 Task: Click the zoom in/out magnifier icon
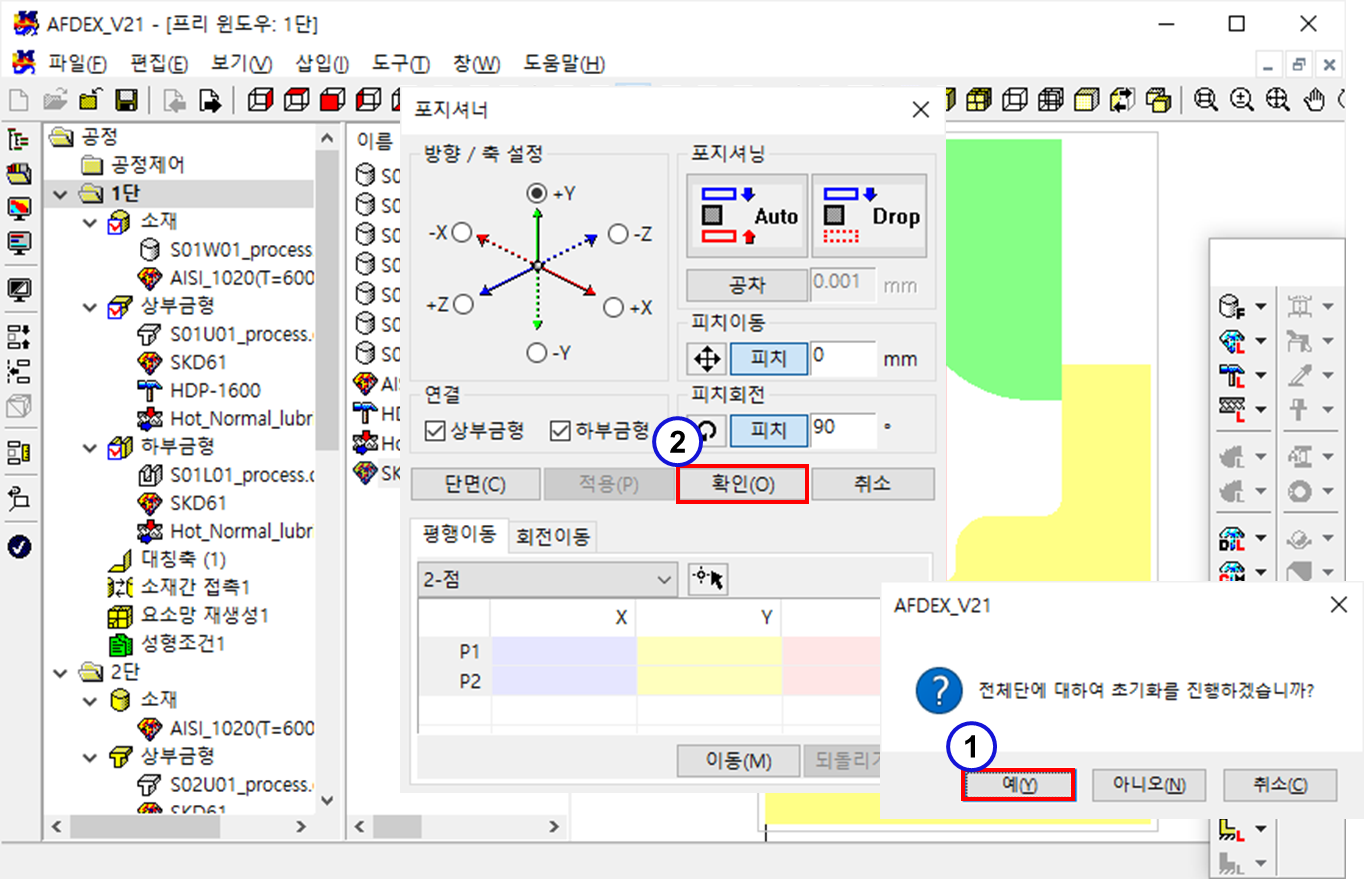point(1242,99)
